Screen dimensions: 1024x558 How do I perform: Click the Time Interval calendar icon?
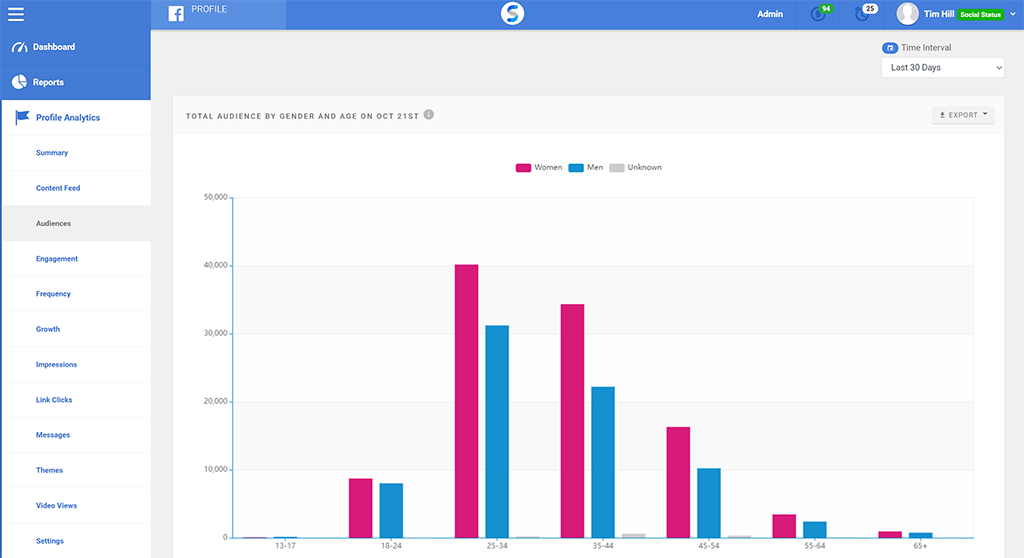click(889, 48)
